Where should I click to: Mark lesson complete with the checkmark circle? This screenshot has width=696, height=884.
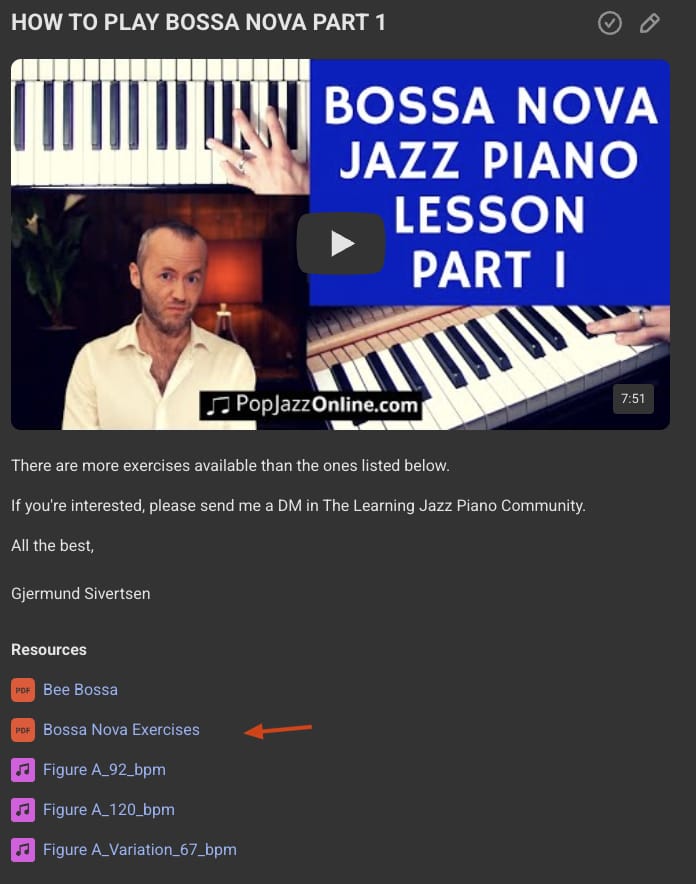[609, 23]
